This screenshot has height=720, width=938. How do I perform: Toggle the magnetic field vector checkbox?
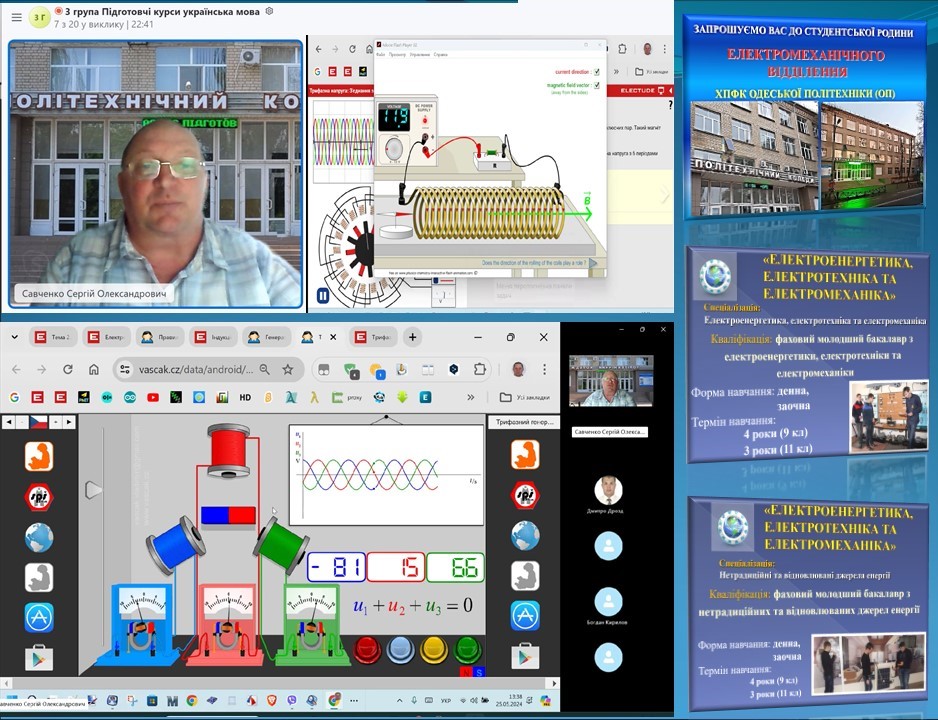point(596,86)
